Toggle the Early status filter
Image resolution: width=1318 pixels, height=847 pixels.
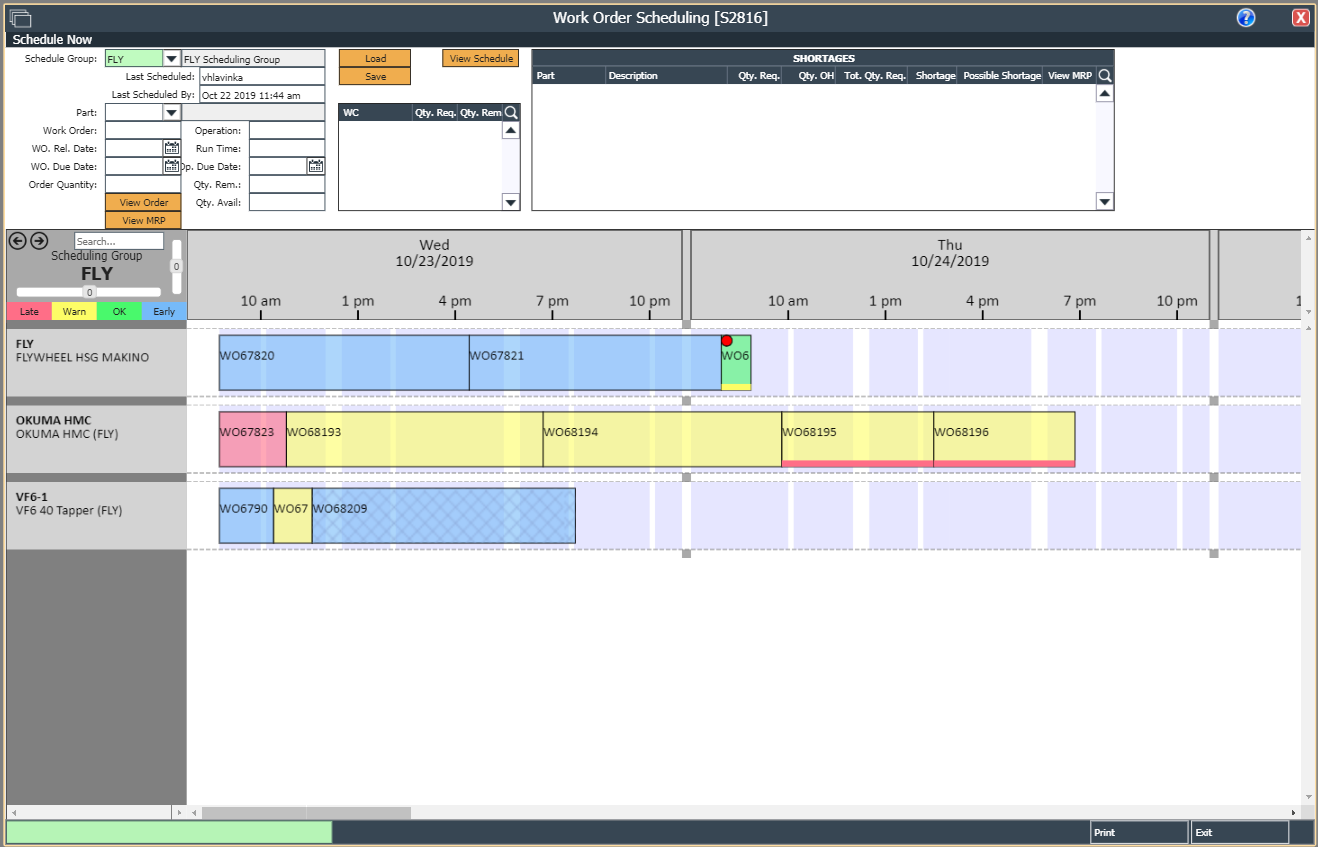163,311
